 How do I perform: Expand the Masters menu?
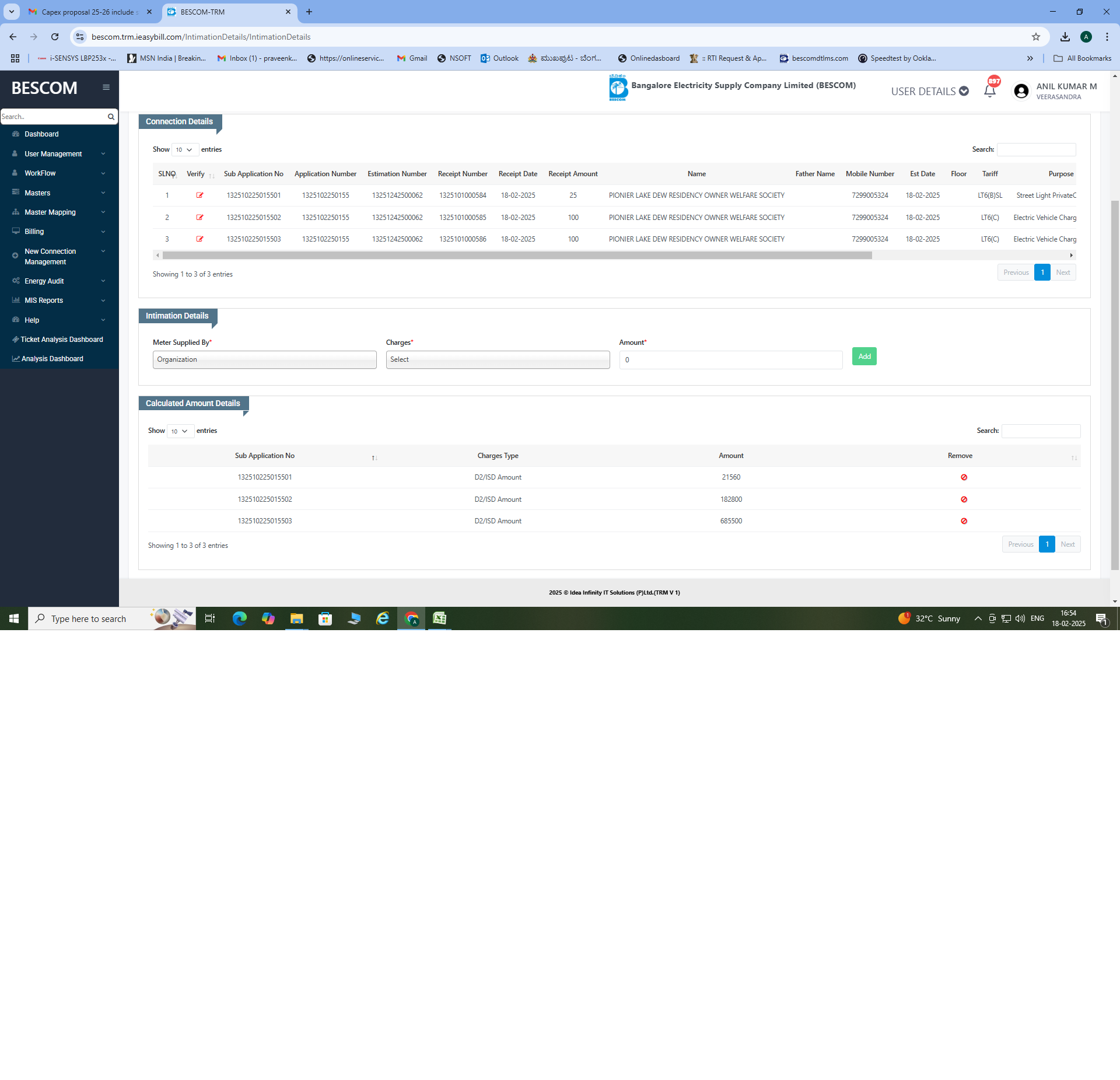(59, 193)
